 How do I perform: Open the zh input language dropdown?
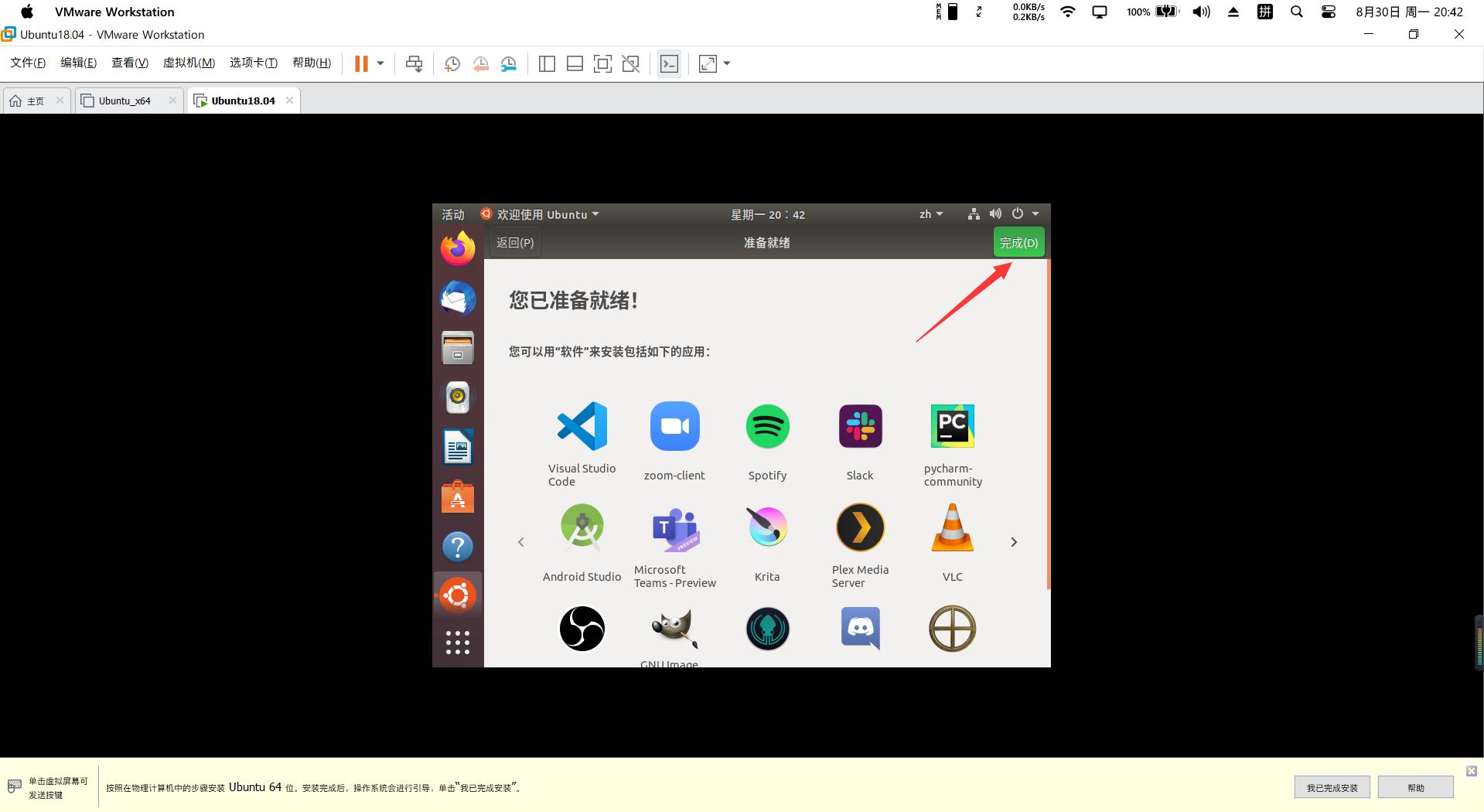tap(931, 214)
